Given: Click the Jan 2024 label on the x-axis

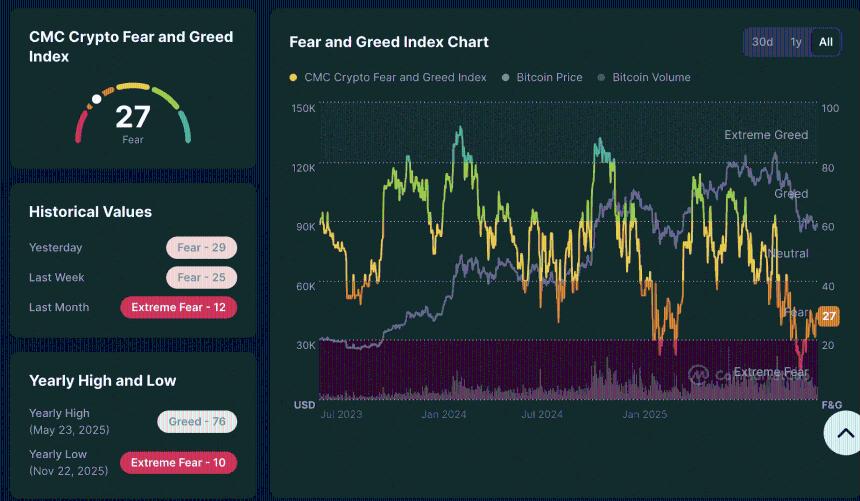Looking at the screenshot, I should coord(443,413).
